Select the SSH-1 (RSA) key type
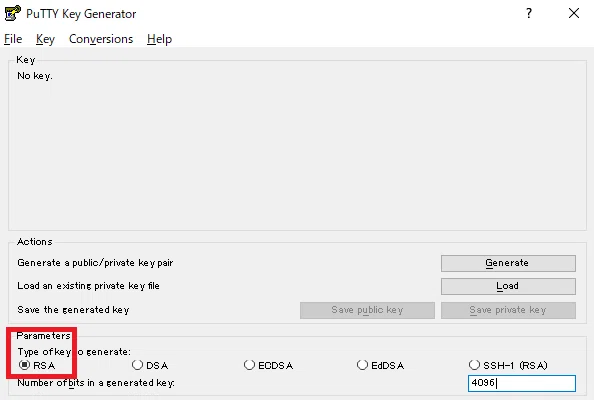 [x=508, y=365]
